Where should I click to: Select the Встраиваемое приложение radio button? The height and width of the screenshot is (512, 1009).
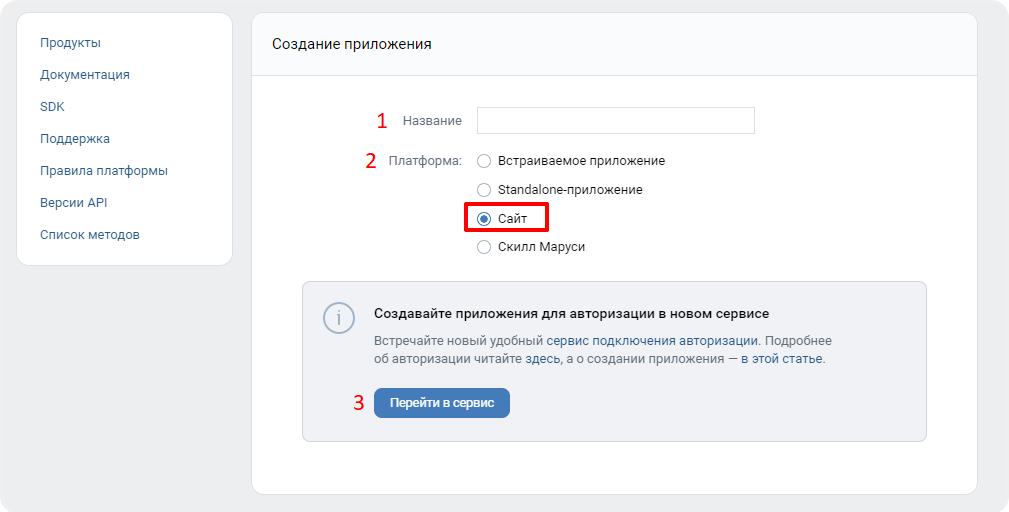tap(484, 161)
